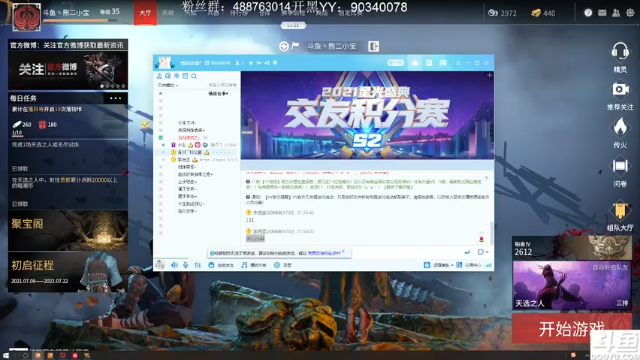Click the rank 2612 panel
640x360 pixels.
(572, 248)
